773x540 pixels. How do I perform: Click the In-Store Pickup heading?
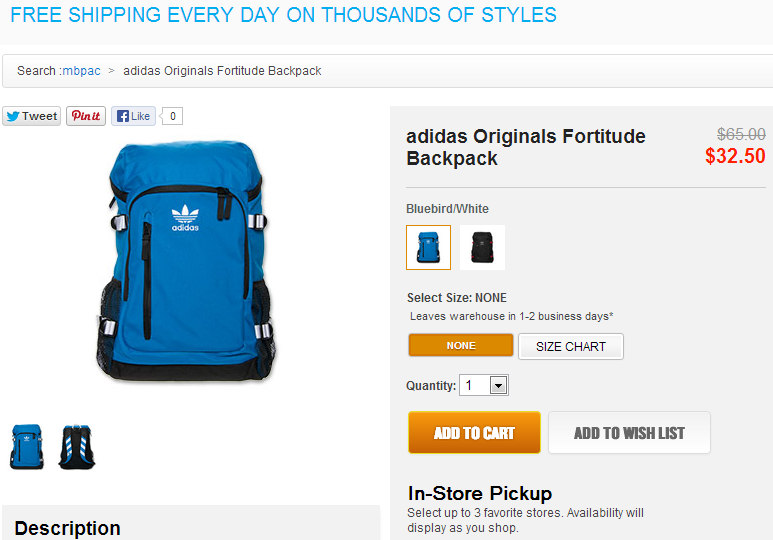[x=479, y=493]
